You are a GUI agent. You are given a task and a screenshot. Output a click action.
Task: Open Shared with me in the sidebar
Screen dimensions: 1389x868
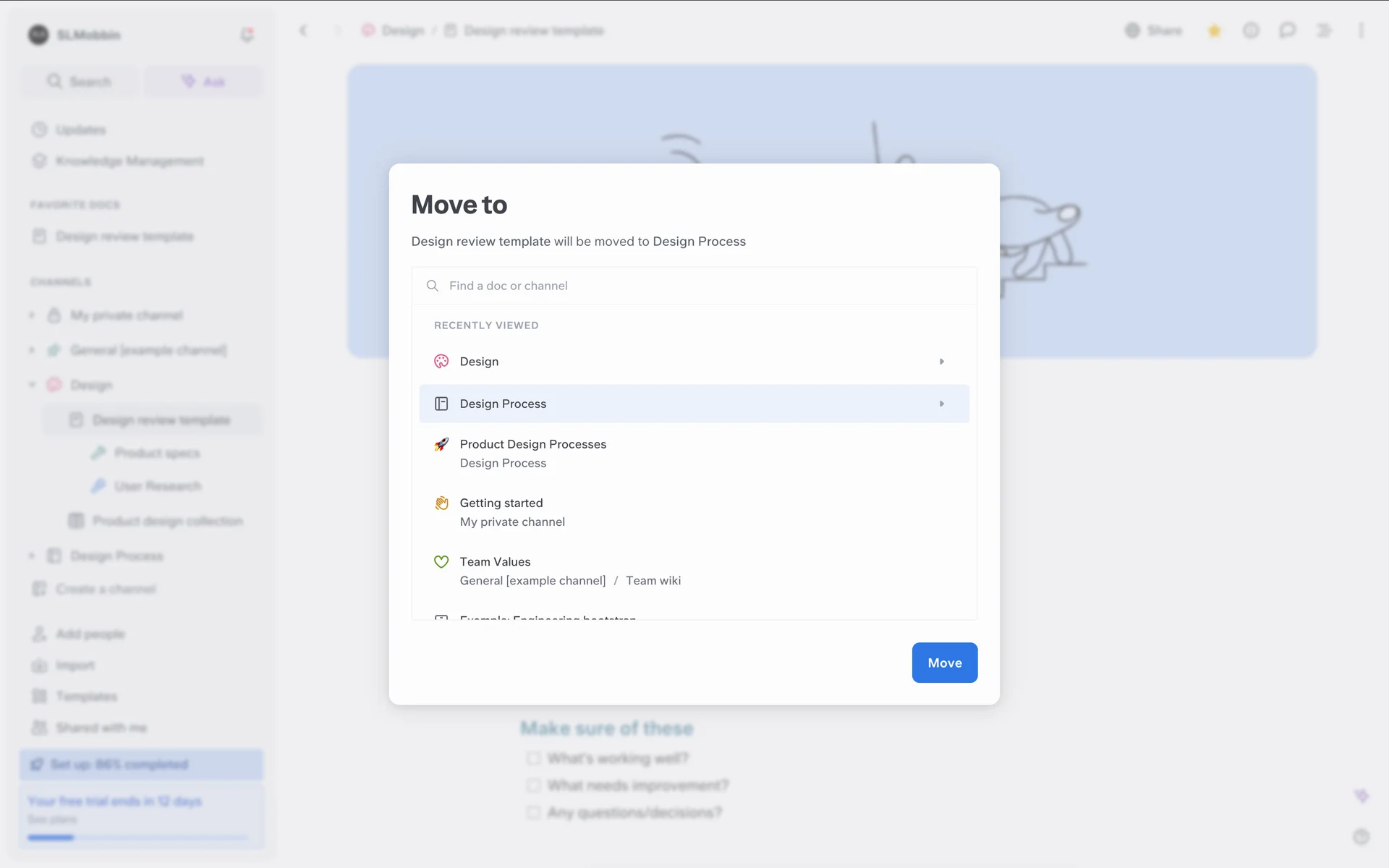coord(101,728)
